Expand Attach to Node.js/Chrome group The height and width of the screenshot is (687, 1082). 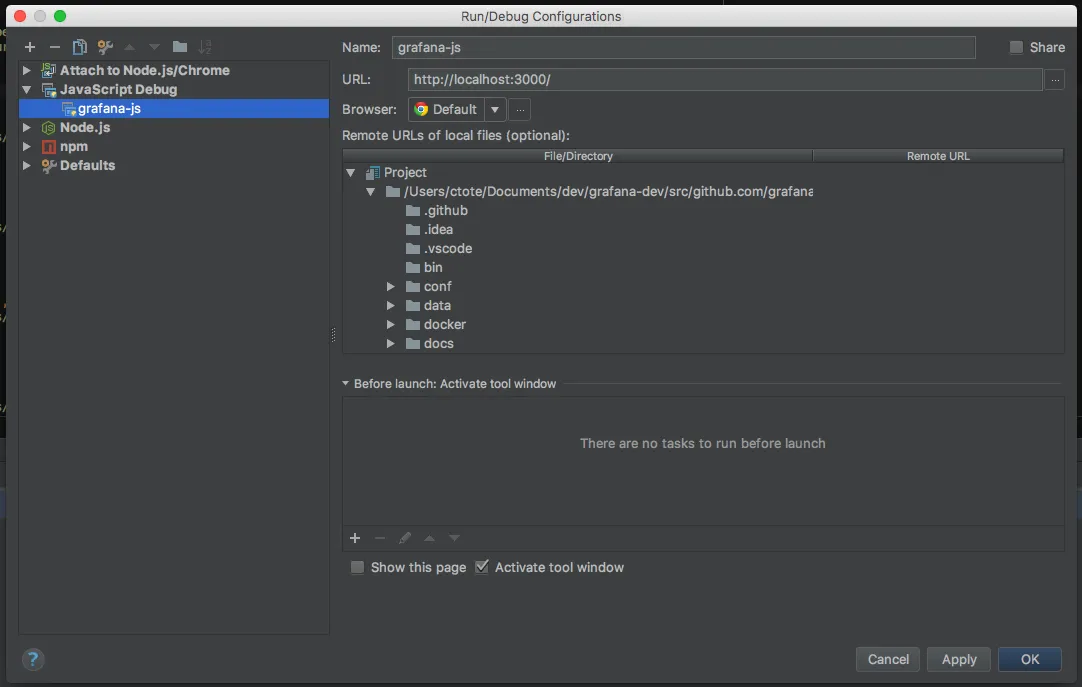pos(26,70)
